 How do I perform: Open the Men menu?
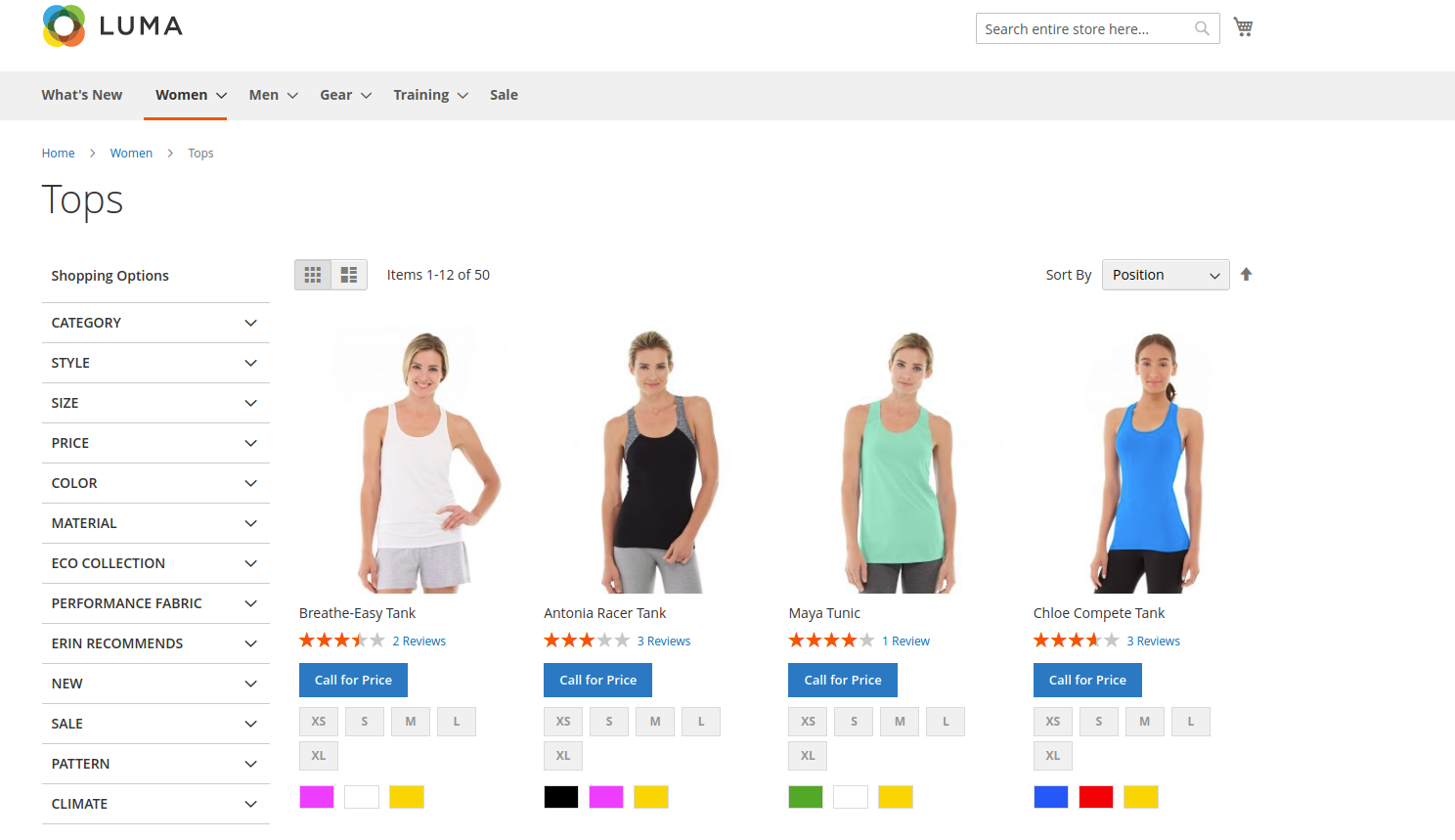(273, 95)
